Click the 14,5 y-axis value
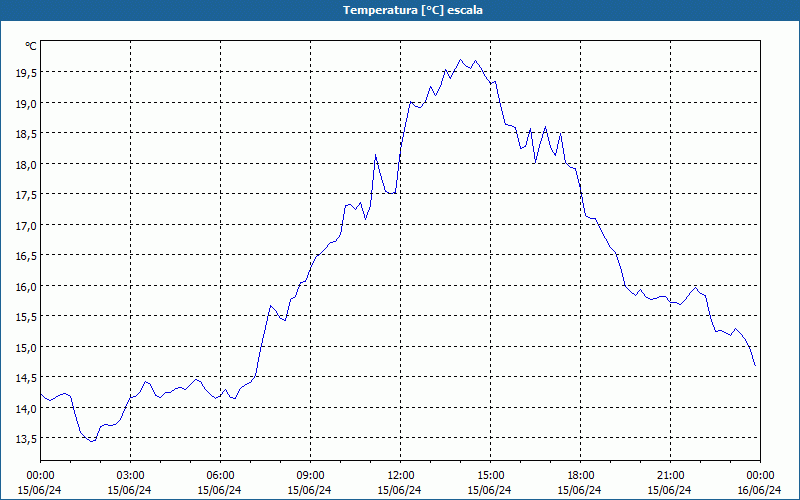800x500 pixels. coord(27,378)
